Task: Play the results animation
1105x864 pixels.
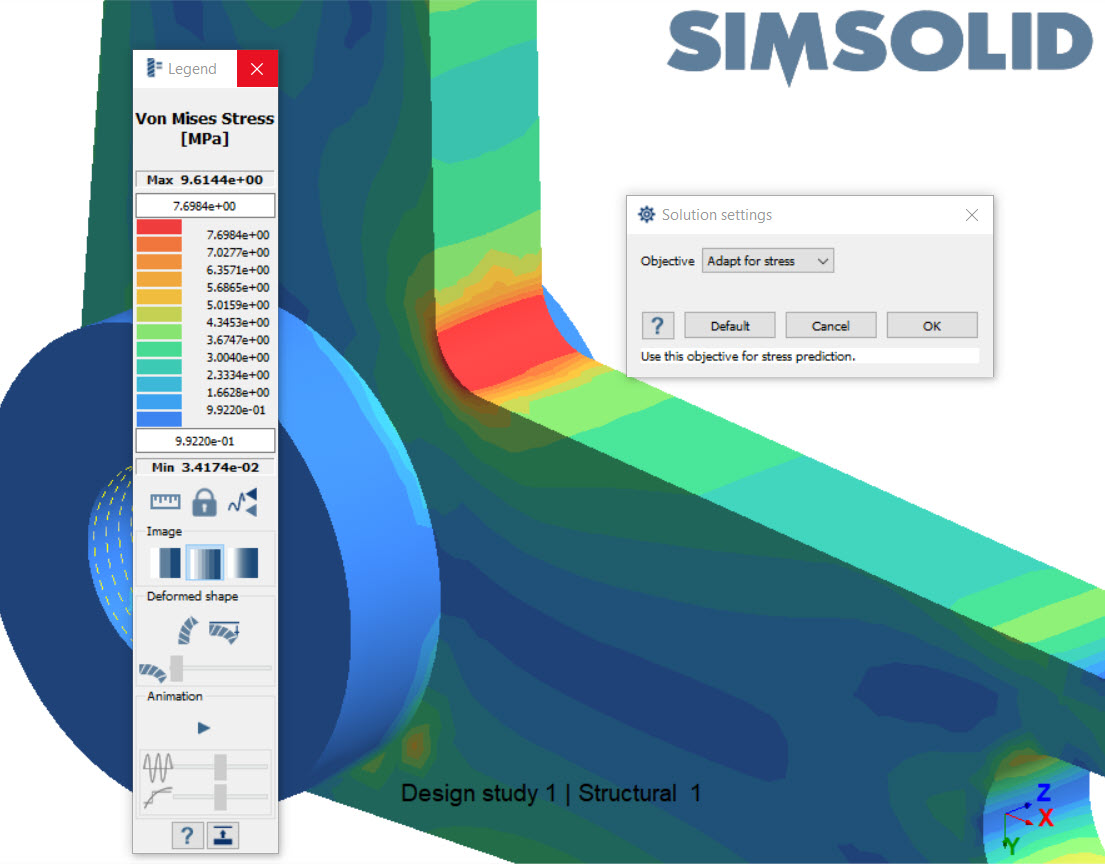Action: coord(203,727)
